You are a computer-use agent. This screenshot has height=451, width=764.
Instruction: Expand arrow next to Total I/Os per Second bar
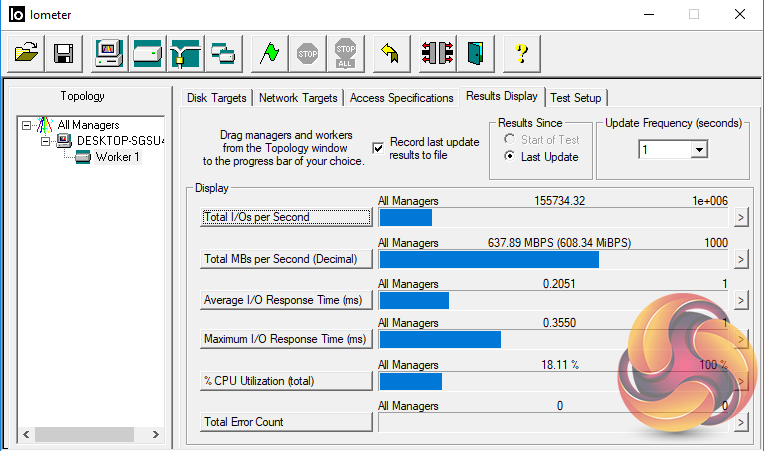point(741,217)
